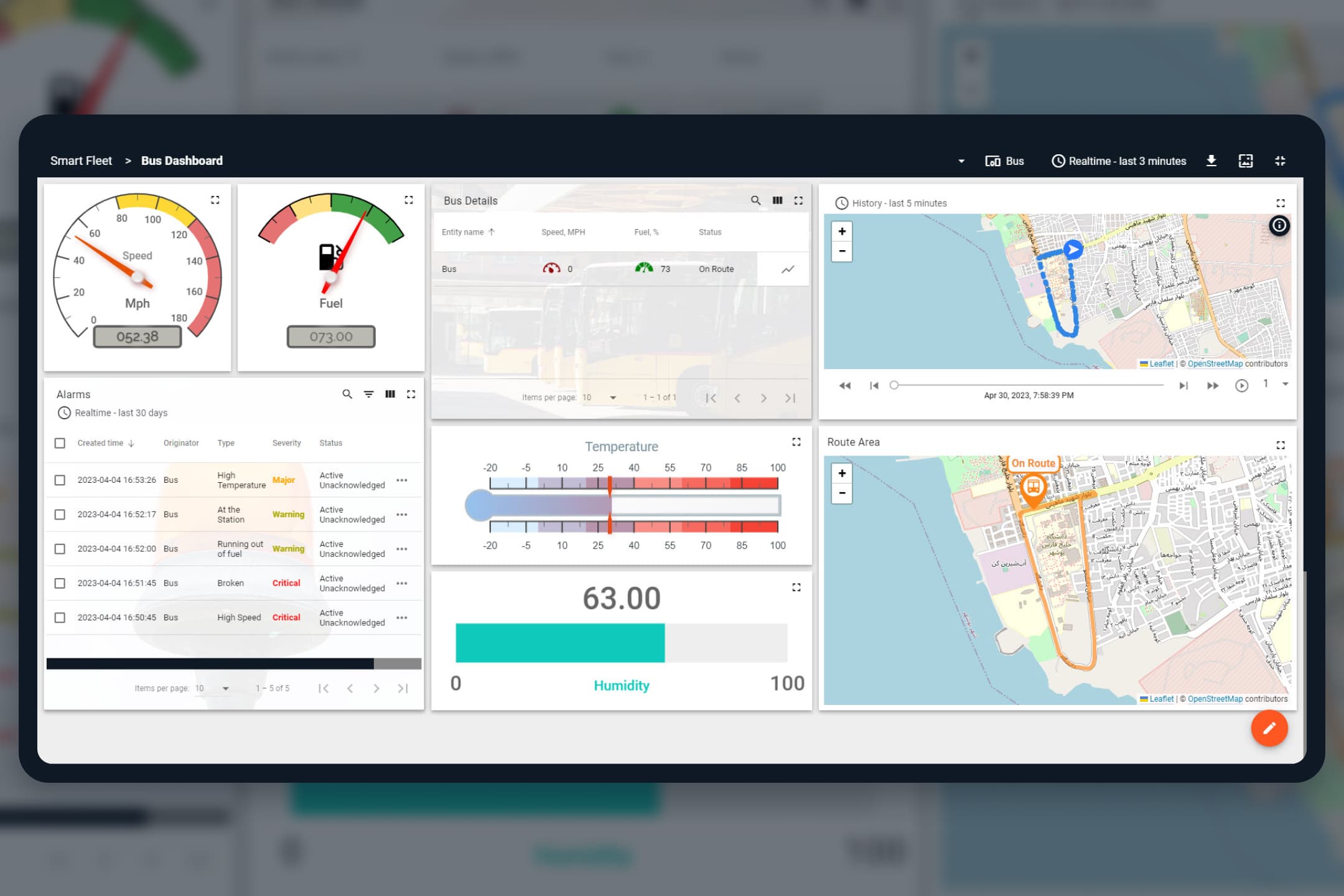
Task: Navigate to Smart Fleet breadcrumb
Action: 81,161
